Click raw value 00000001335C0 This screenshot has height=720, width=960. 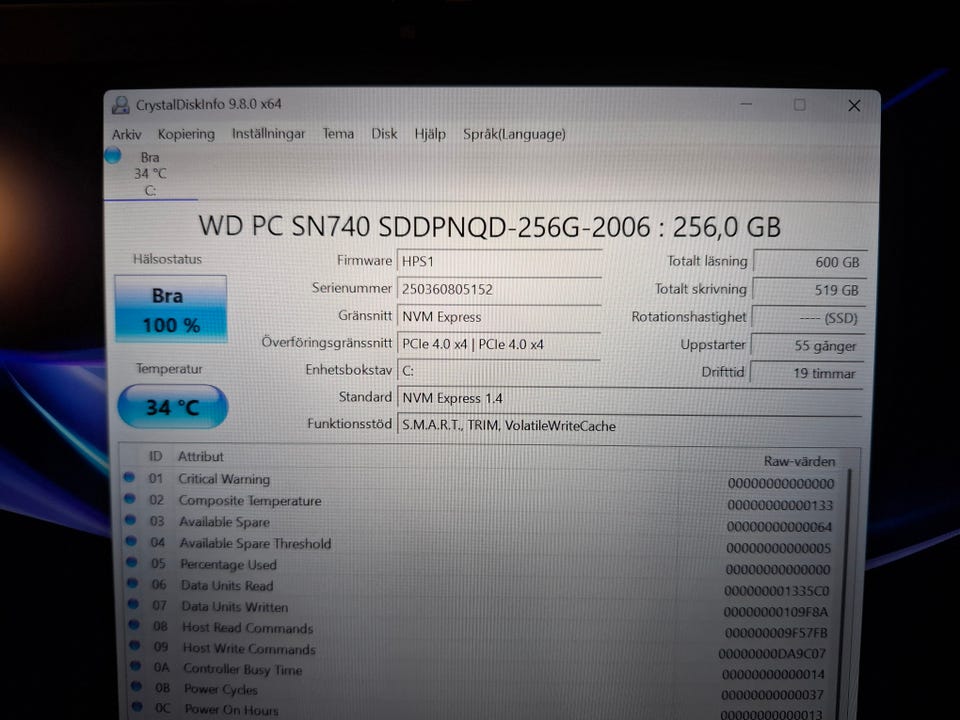pos(776,591)
